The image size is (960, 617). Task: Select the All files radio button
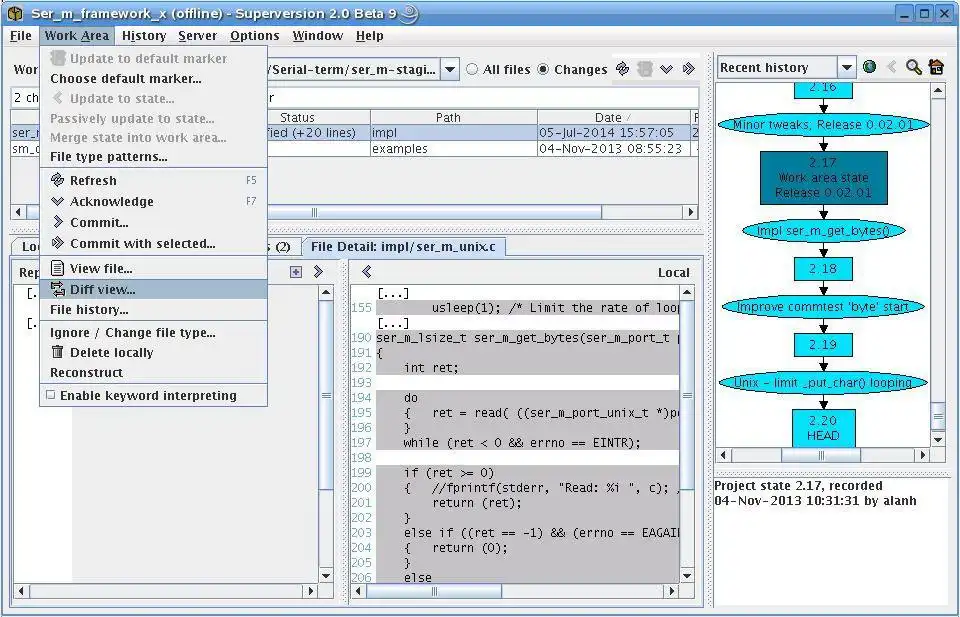pos(472,69)
